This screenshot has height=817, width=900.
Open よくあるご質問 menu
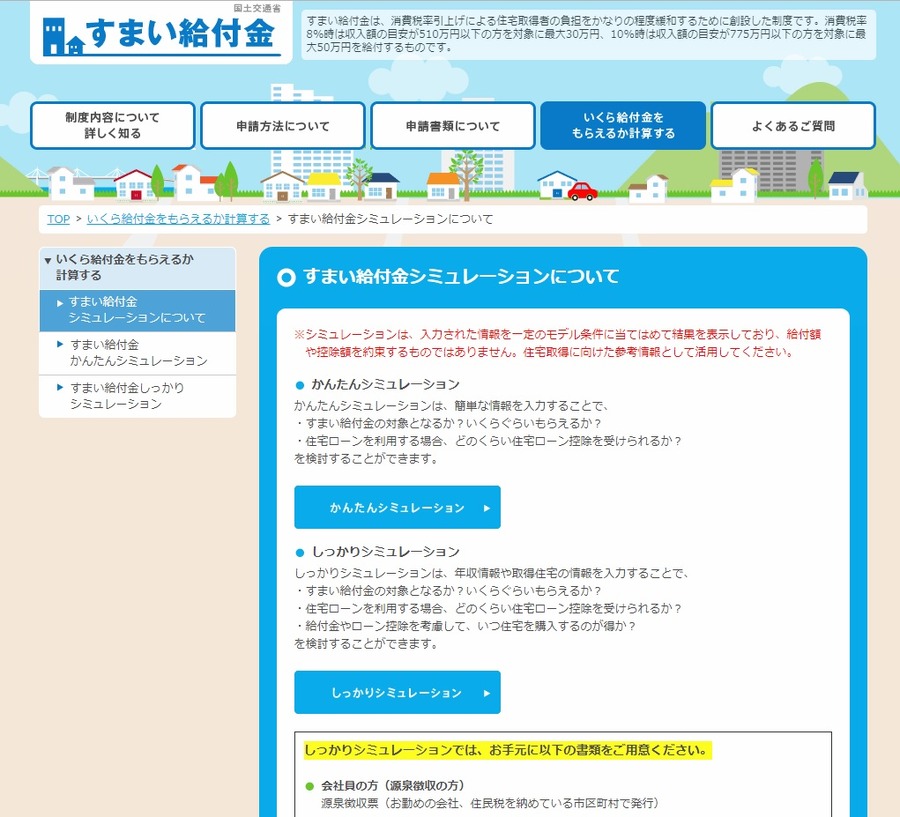click(793, 126)
